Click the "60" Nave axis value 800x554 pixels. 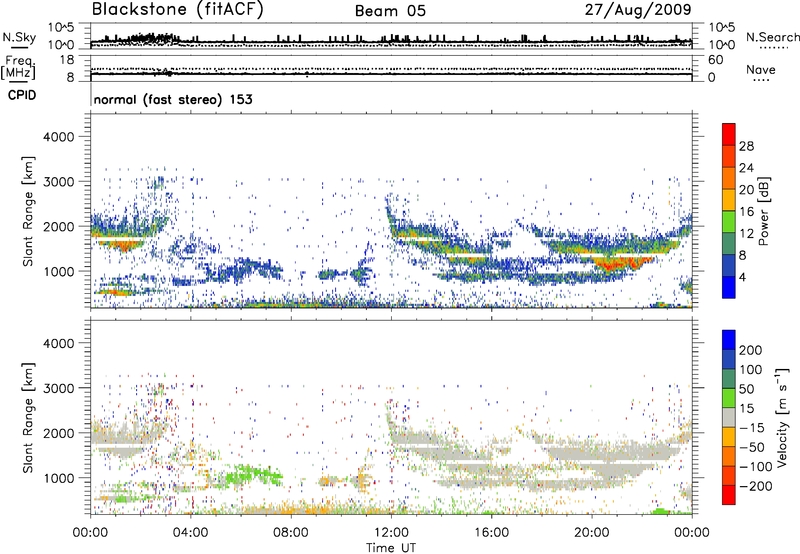[x=715, y=60]
